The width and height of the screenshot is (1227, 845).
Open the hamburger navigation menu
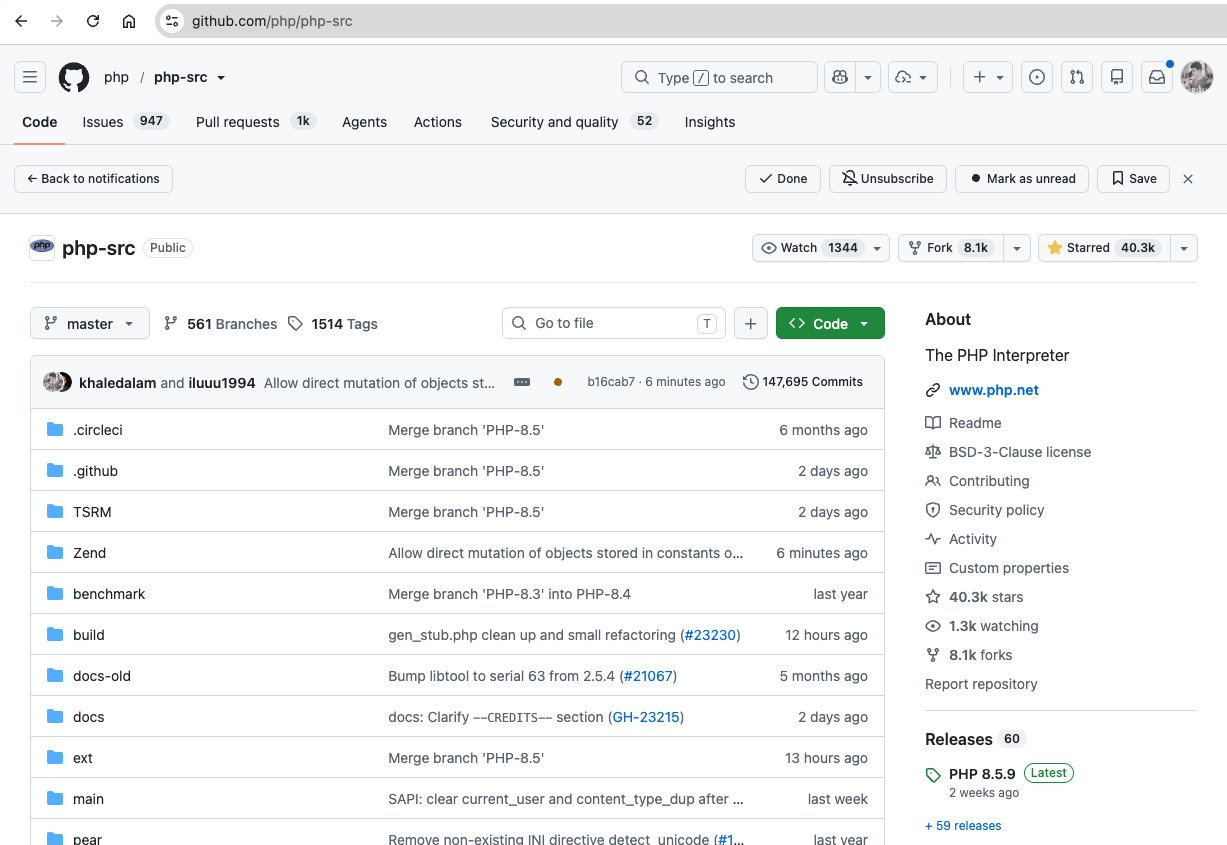(x=30, y=77)
